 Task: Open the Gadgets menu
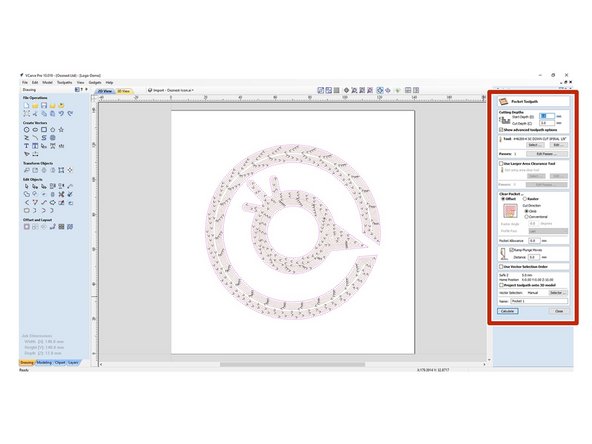point(95,82)
